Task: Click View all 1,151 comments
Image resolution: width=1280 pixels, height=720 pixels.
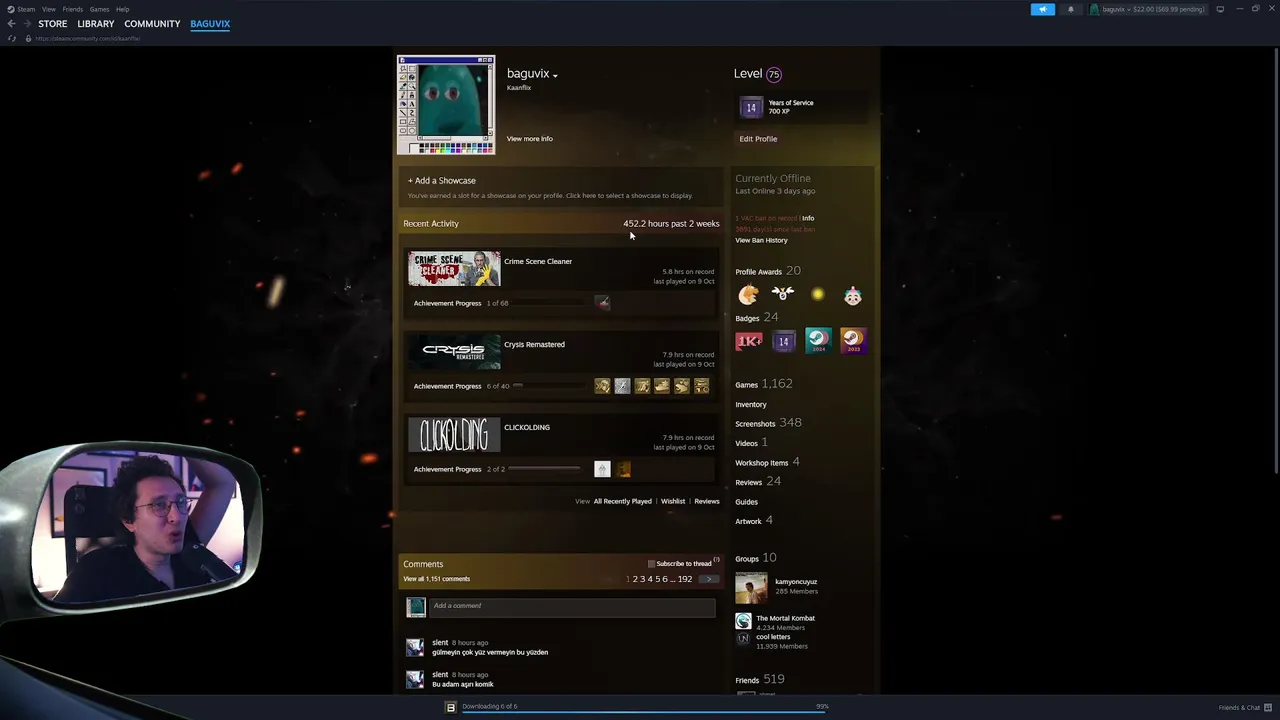Action: click(436, 579)
